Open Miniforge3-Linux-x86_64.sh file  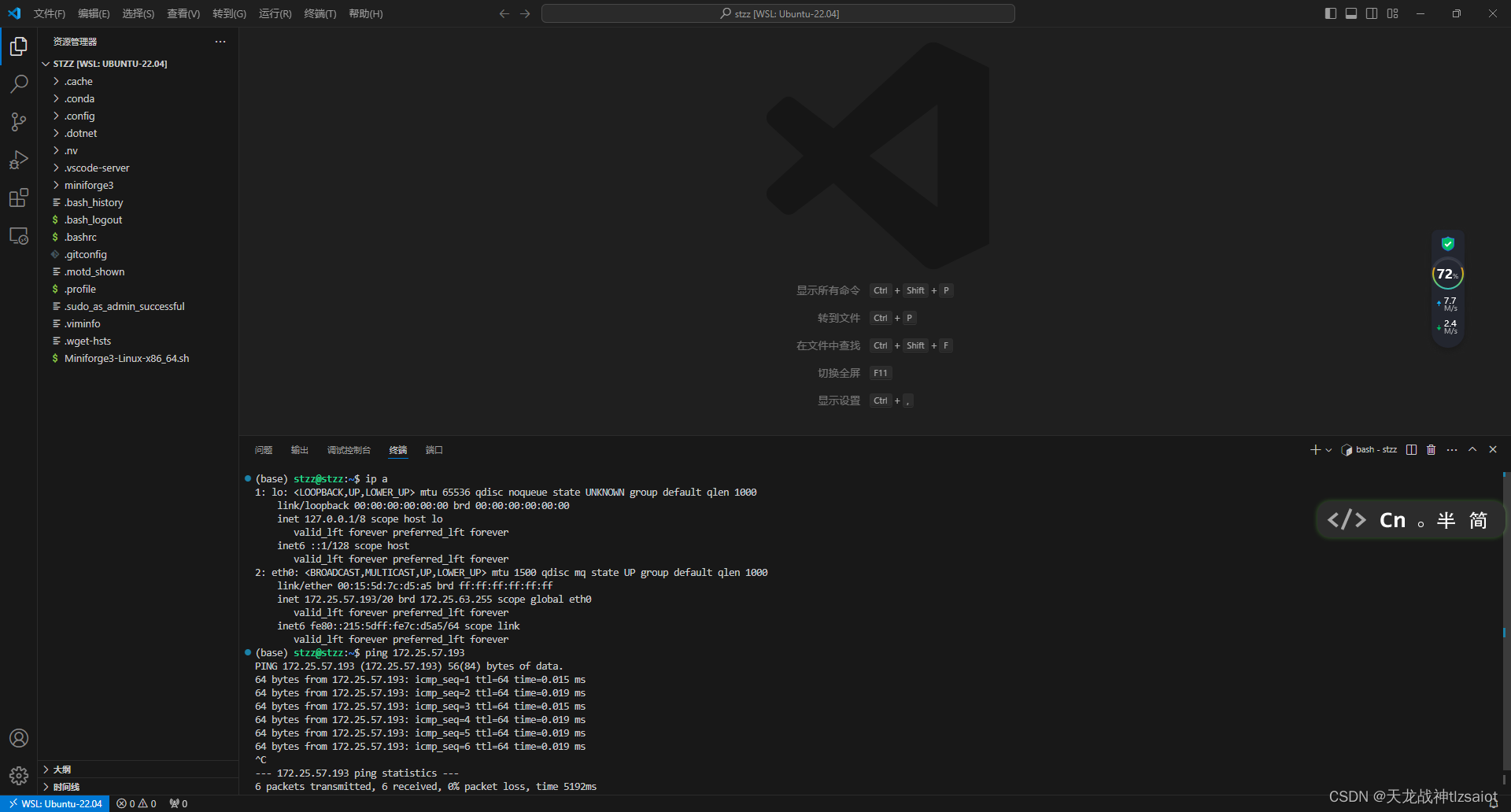(139, 358)
